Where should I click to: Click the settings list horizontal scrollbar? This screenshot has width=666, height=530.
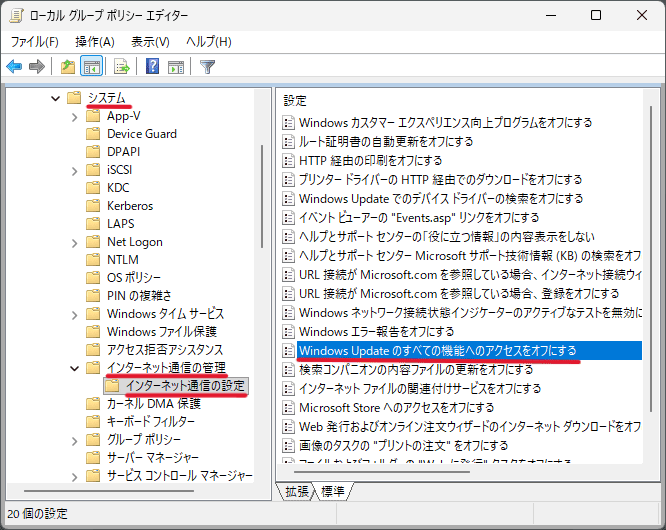click(x=382, y=472)
